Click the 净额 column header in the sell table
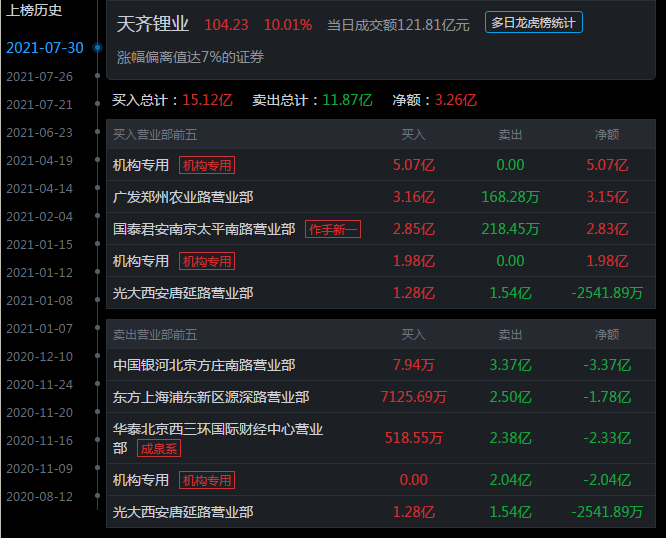 [607, 335]
